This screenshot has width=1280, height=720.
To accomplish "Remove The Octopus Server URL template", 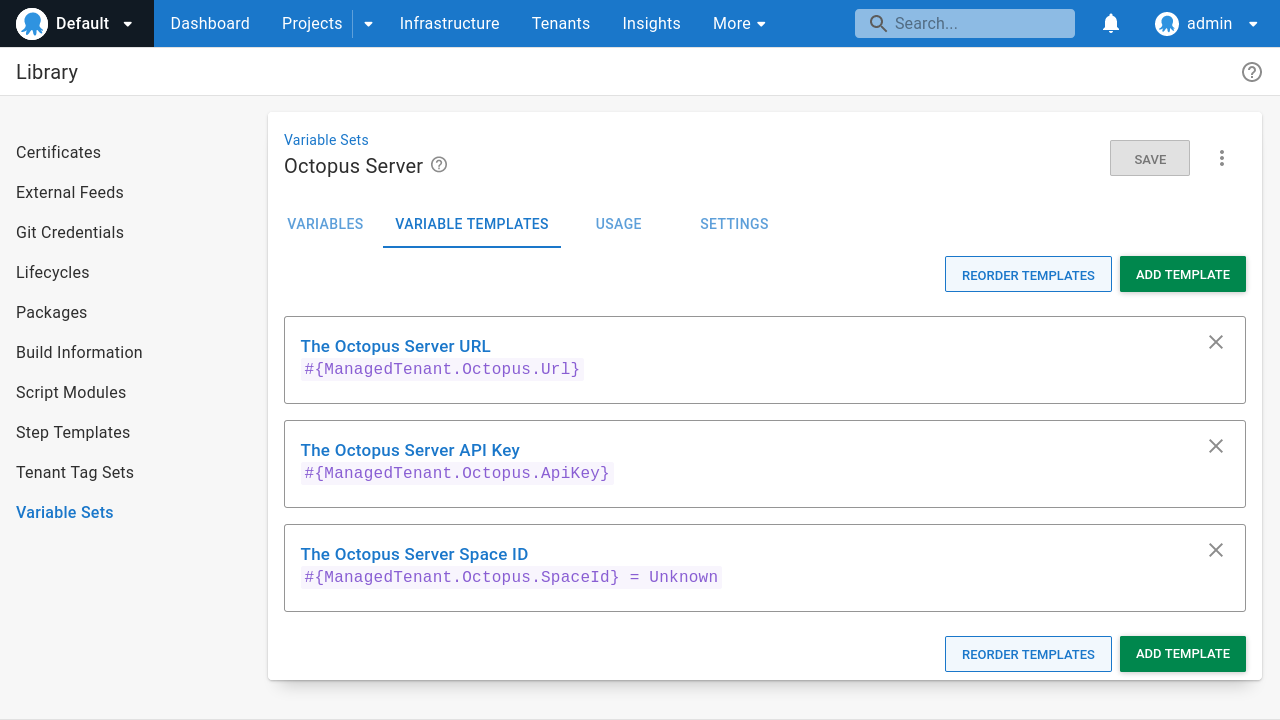I will [x=1216, y=342].
